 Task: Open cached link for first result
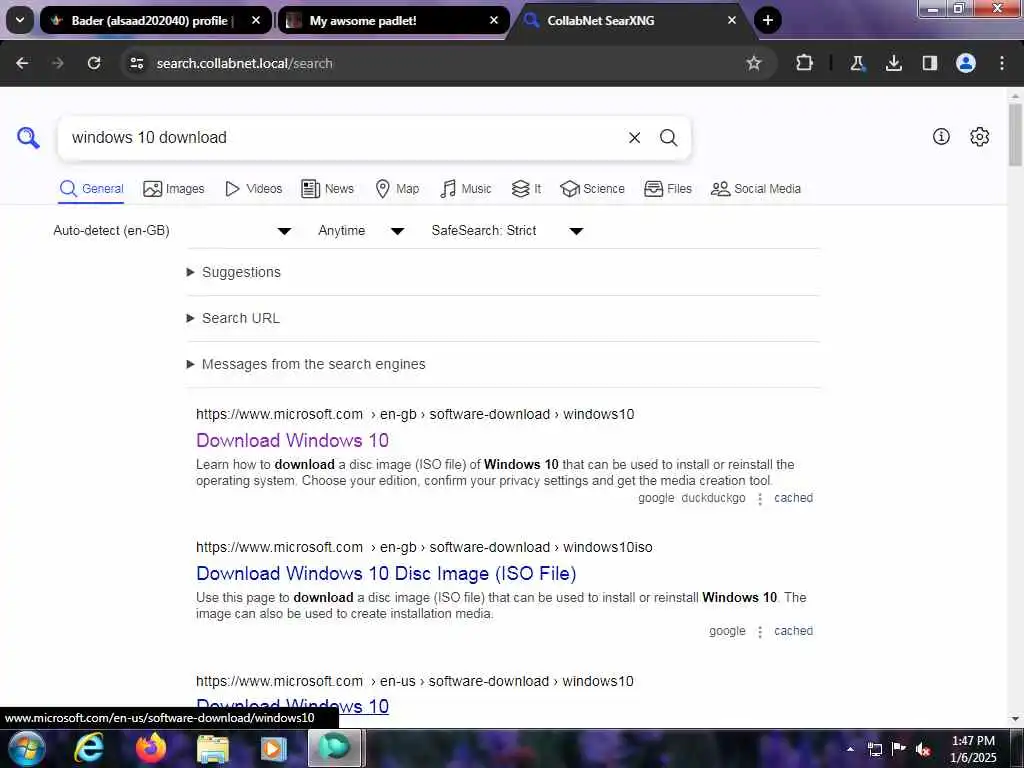click(793, 498)
